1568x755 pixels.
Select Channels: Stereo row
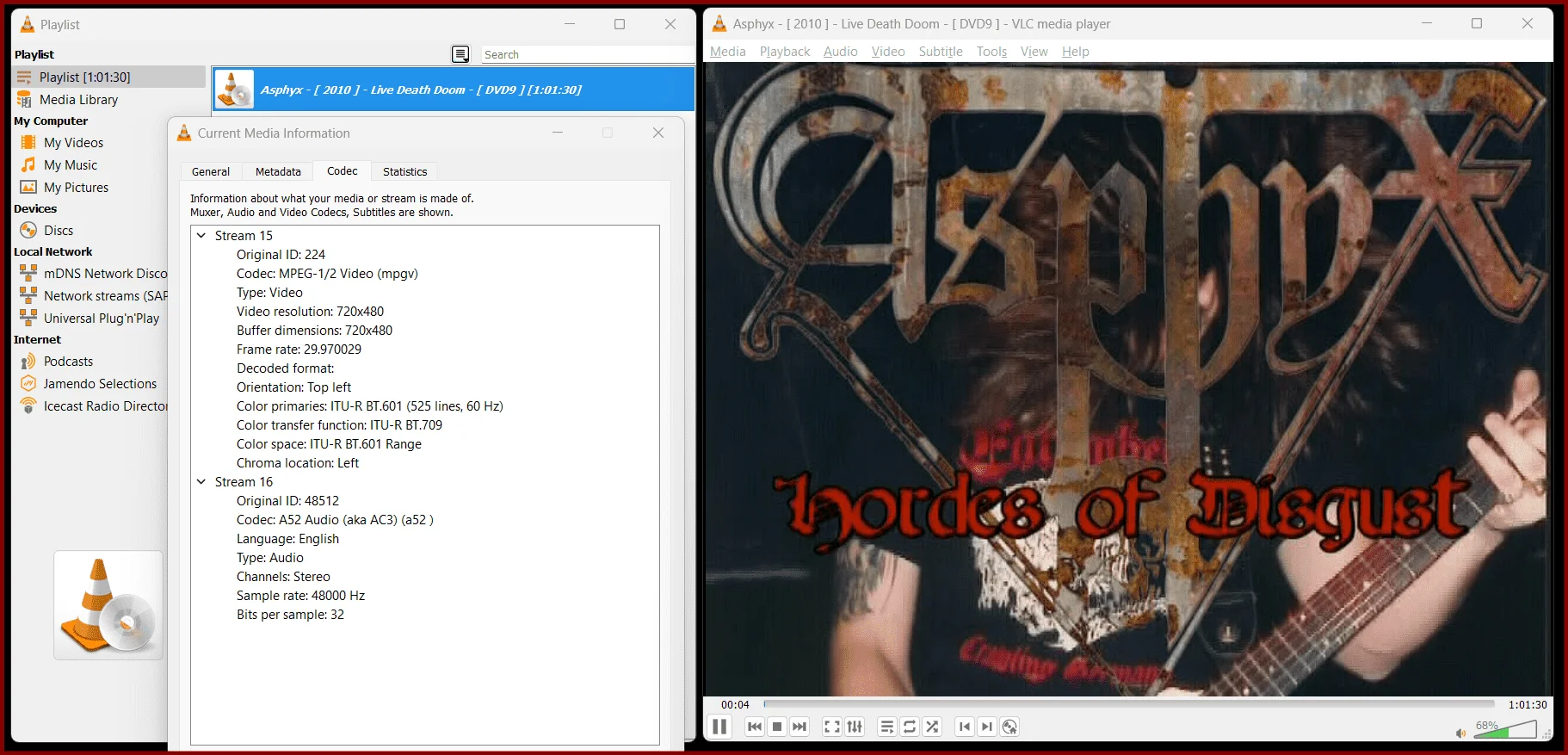click(283, 577)
